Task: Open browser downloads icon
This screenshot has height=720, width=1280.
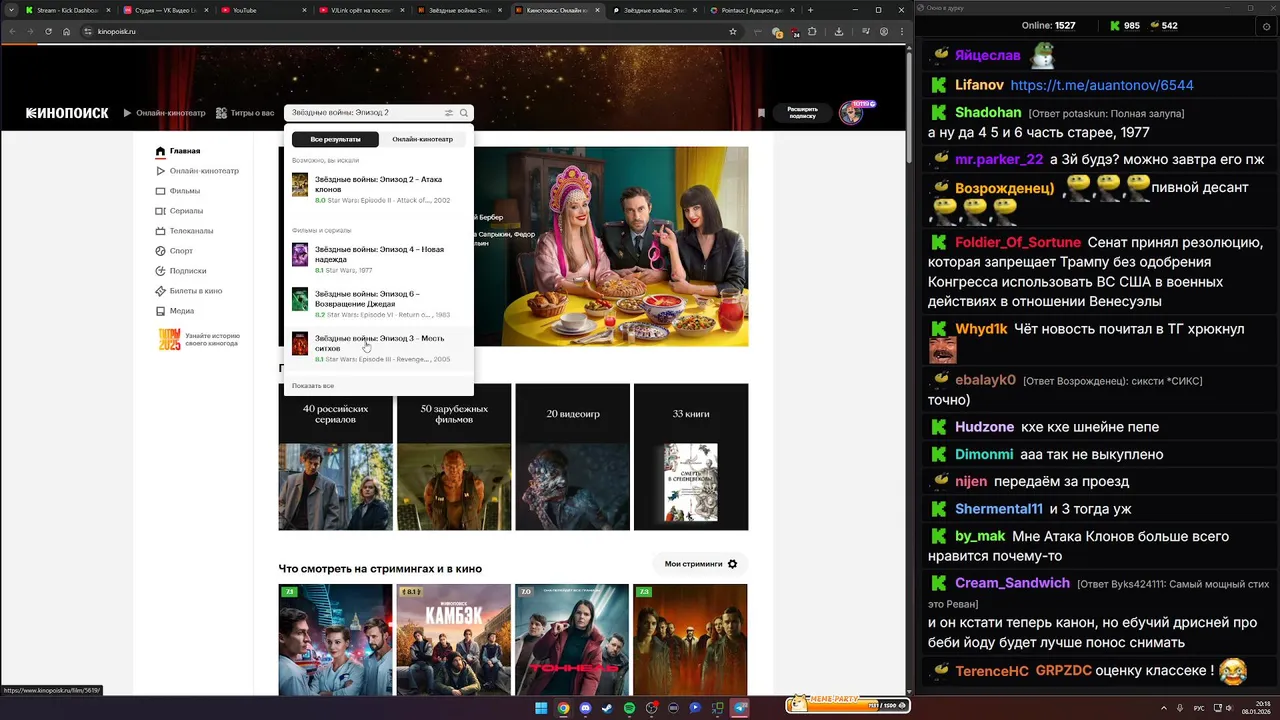Action: [x=839, y=31]
